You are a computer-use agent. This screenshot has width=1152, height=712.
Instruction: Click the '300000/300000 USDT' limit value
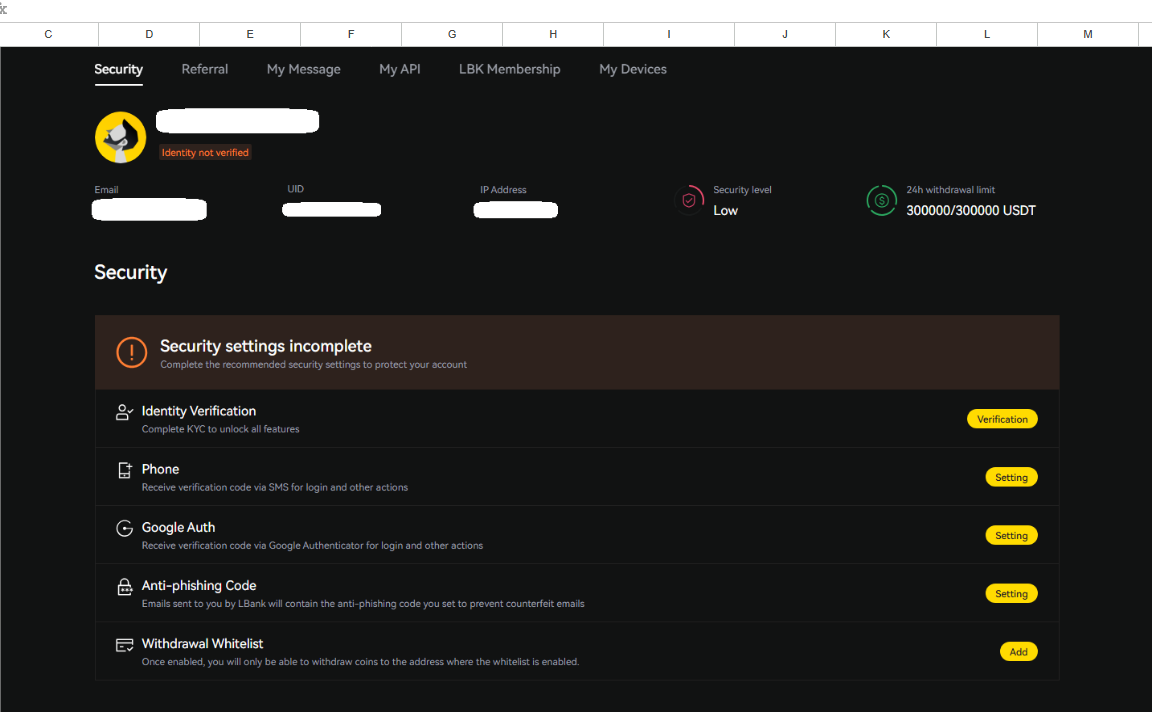(971, 210)
